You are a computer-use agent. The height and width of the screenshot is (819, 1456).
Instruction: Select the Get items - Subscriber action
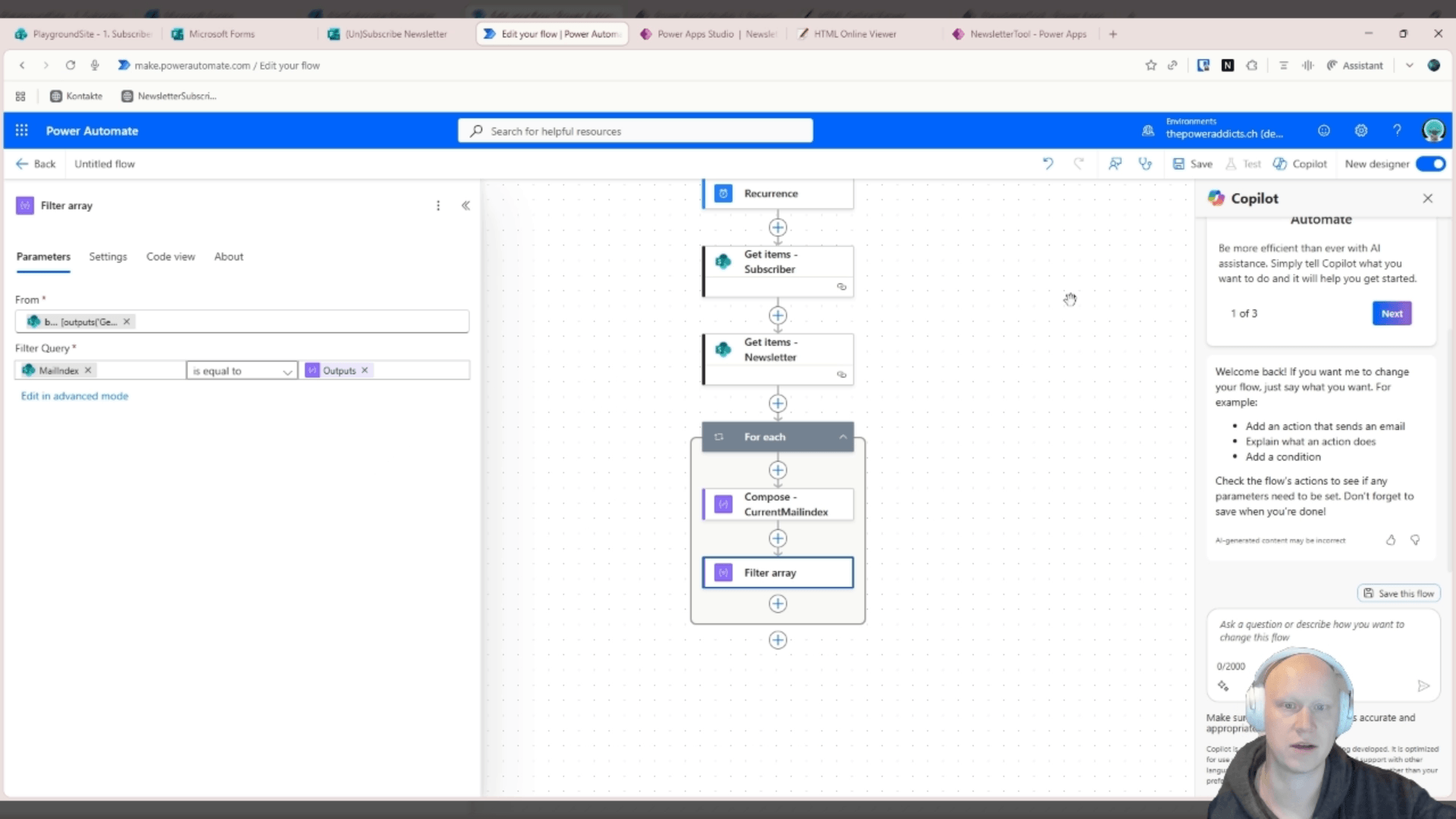pos(778,271)
